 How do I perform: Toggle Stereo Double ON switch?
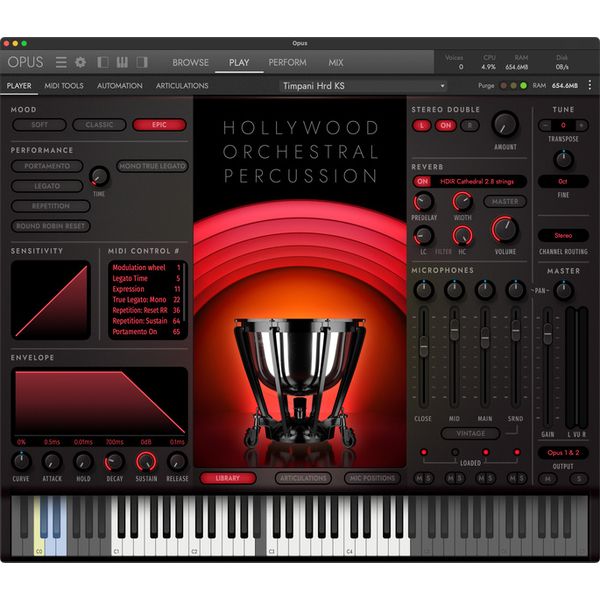(445, 125)
